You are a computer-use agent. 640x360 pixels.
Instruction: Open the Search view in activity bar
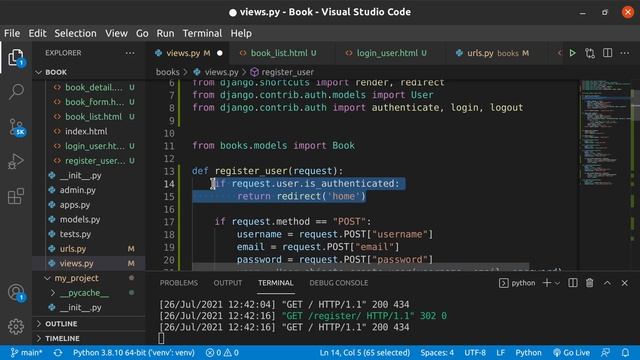point(16,91)
